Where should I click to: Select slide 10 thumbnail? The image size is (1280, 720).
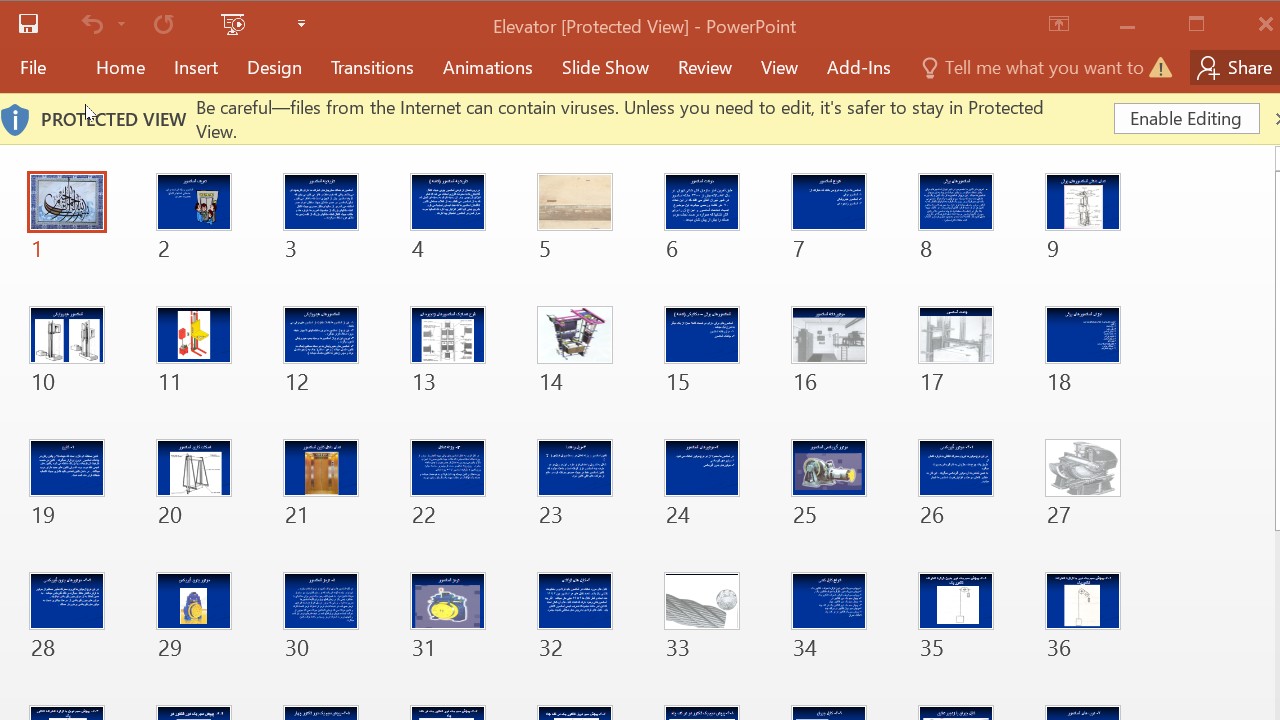click(67, 335)
